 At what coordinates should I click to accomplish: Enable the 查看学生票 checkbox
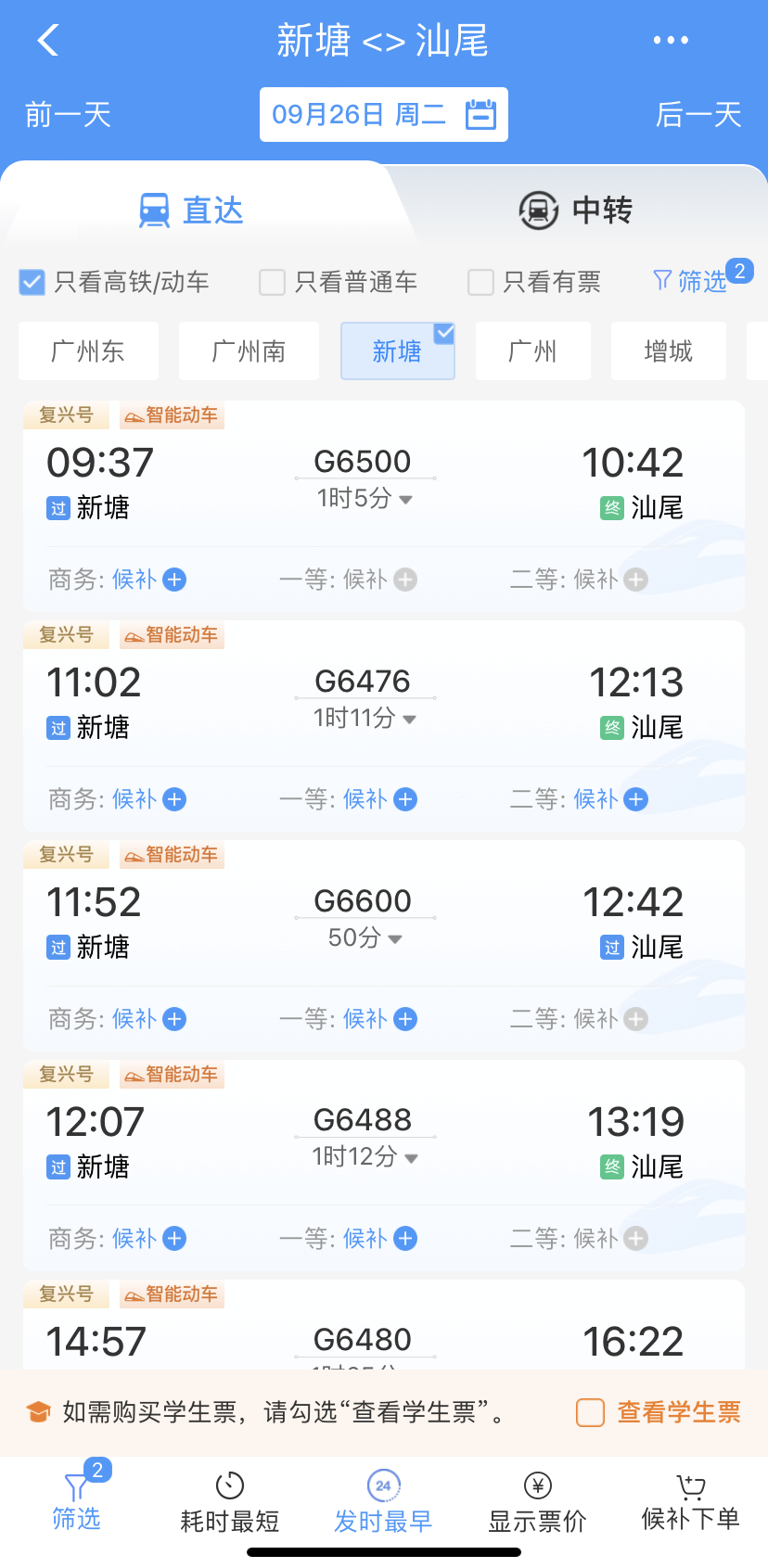pos(591,1412)
